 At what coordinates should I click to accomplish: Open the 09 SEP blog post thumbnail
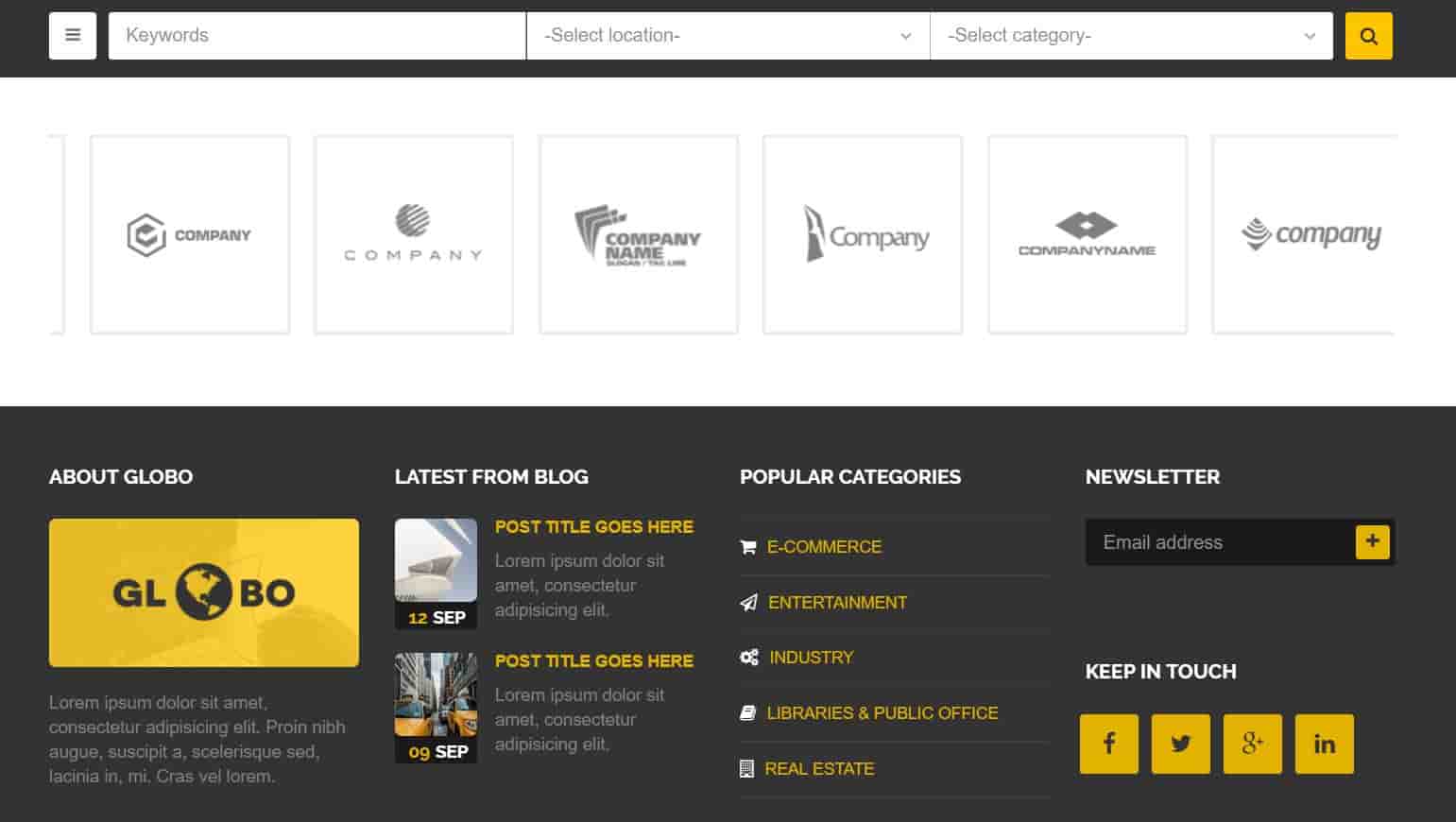(436, 695)
